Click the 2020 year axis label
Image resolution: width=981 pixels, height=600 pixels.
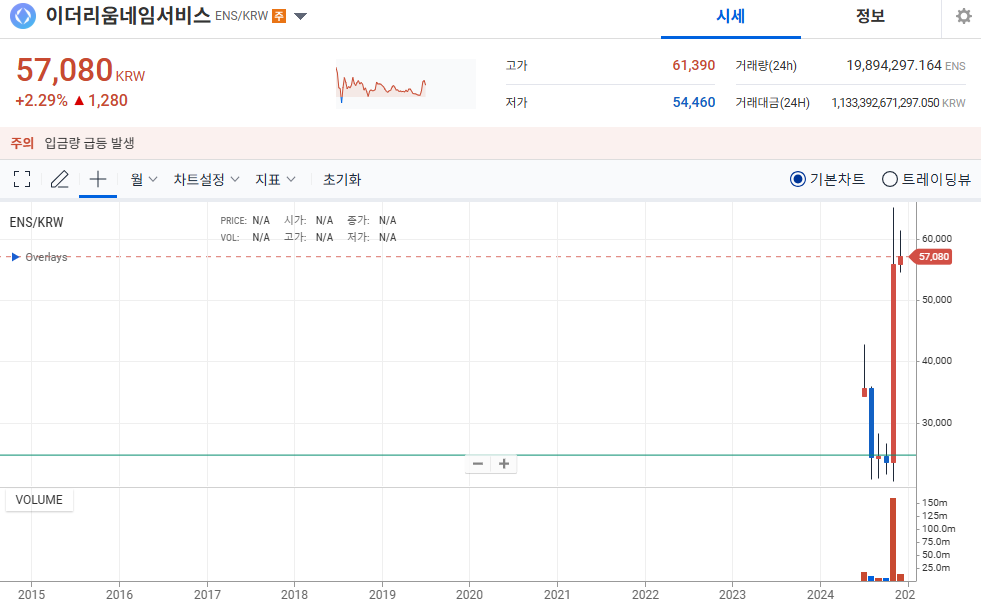pyautogui.click(x=469, y=594)
